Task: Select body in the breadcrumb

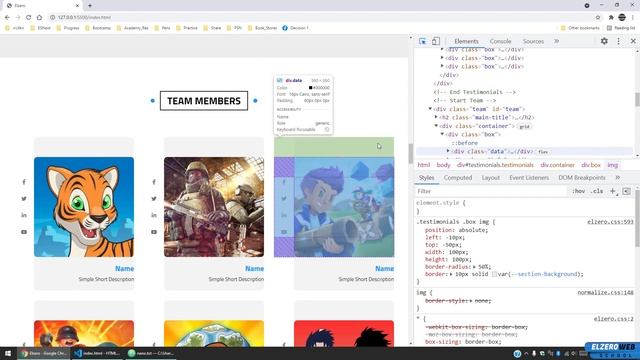Action: tap(443, 165)
